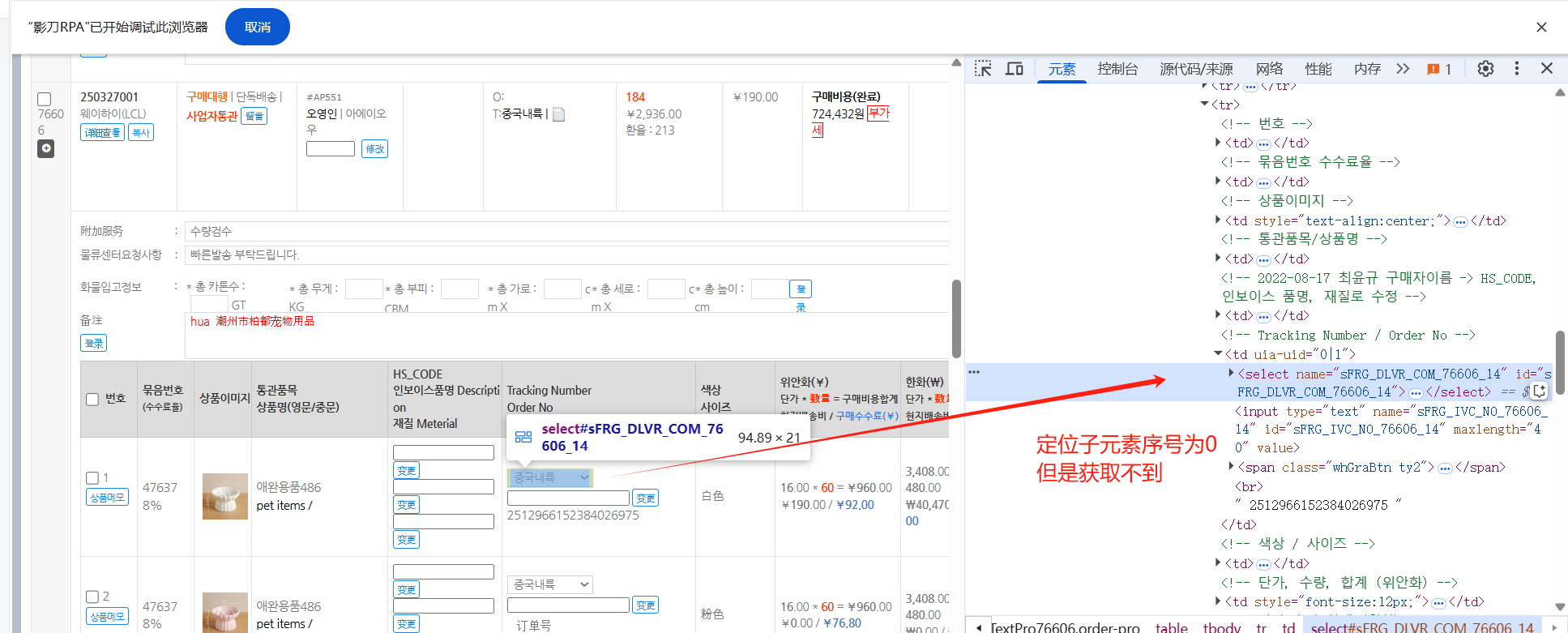Tick the checkbox for order 76606
Screen dimensions: 1568x633
(x=45, y=99)
